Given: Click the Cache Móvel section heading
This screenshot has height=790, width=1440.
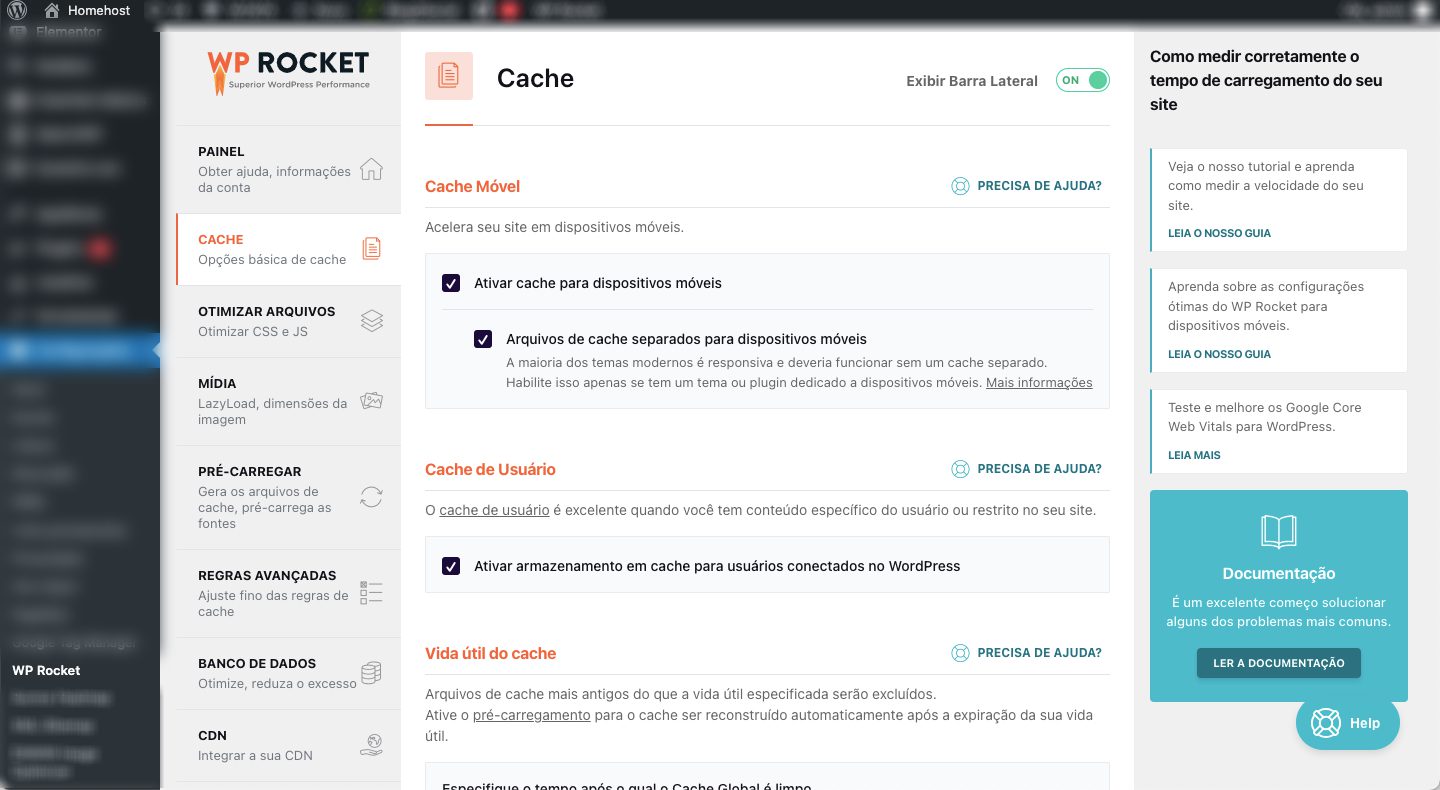Looking at the screenshot, I should pos(472,186).
